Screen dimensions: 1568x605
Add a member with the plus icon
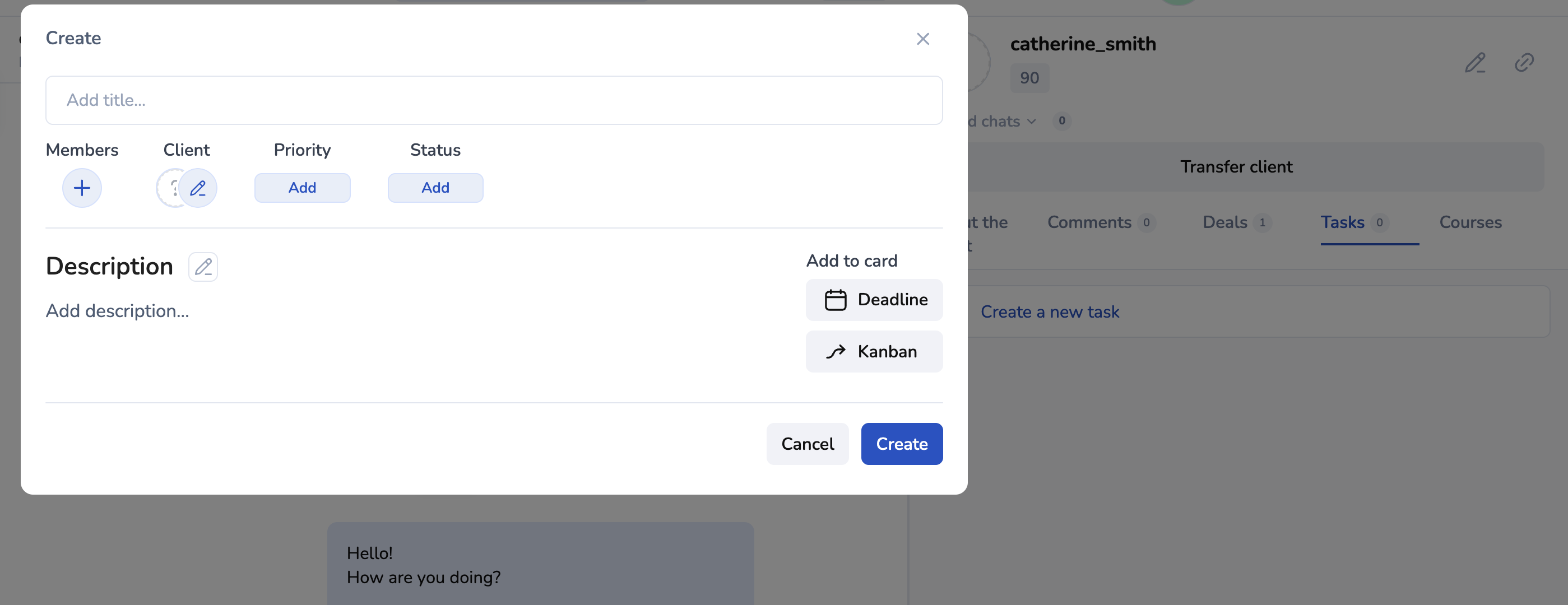[82, 188]
